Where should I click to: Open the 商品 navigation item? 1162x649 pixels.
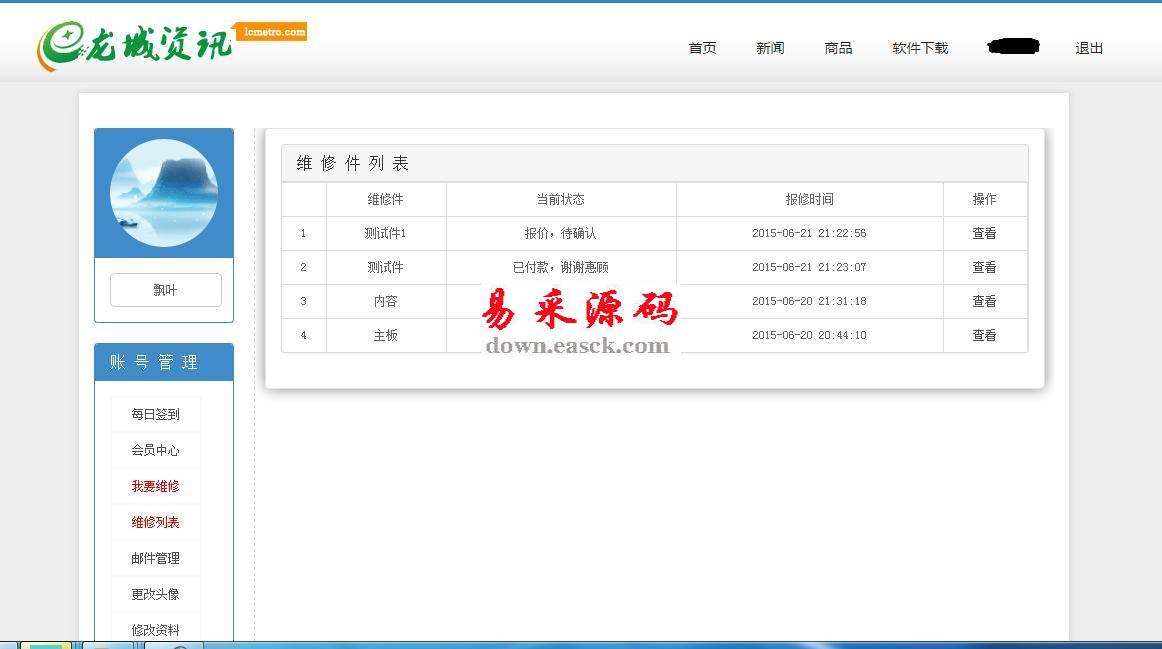(x=838, y=48)
